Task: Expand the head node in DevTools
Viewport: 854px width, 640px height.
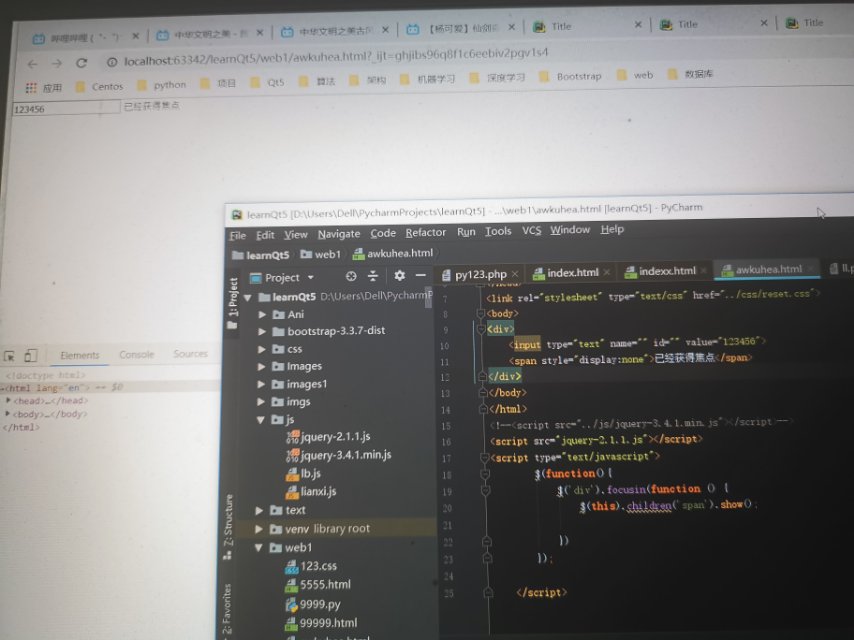Action: click(x=8, y=400)
